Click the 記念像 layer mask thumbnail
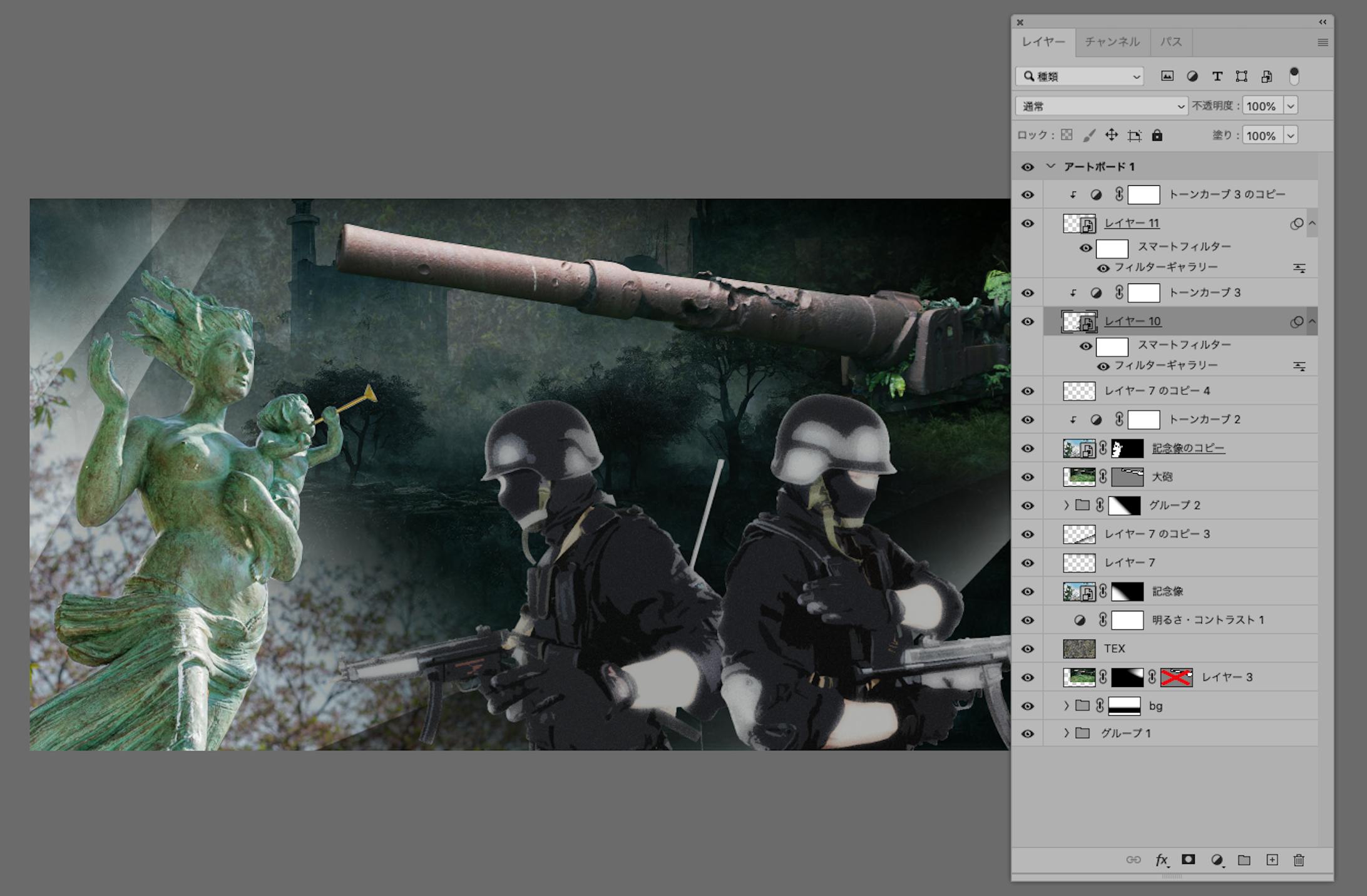1367x896 pixels. point(1127,592)
